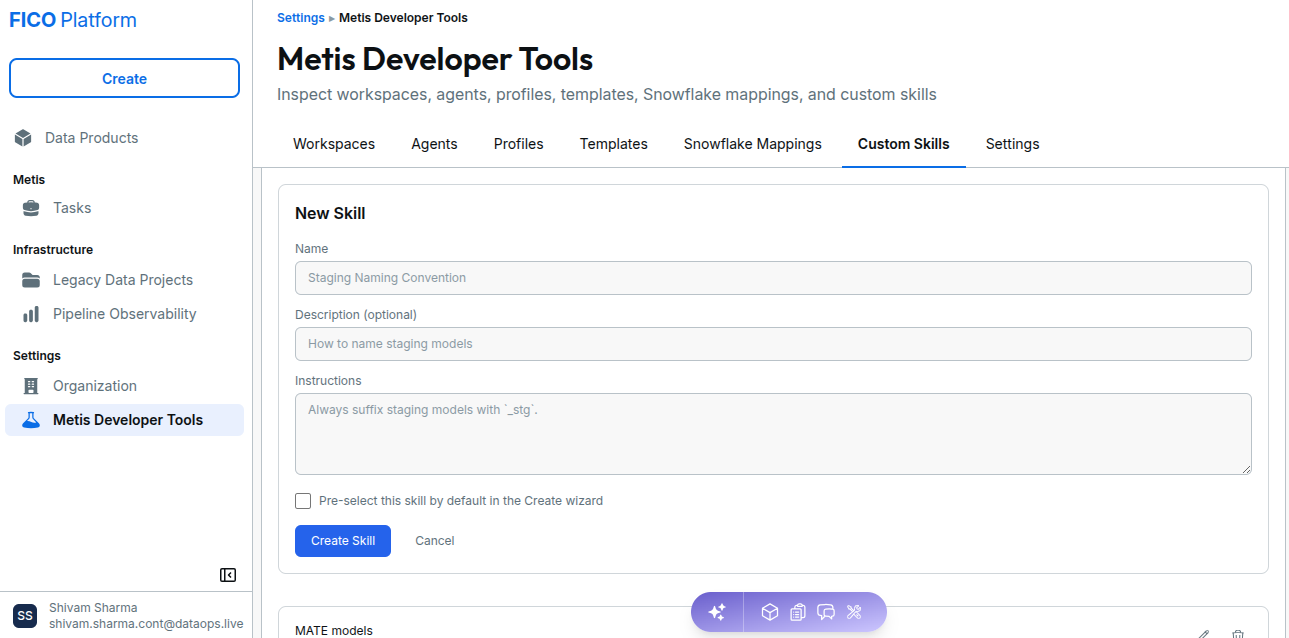Focus the Instructions text area
The width and height of the screenshot is (1289, 638).
tap(773, 434)
